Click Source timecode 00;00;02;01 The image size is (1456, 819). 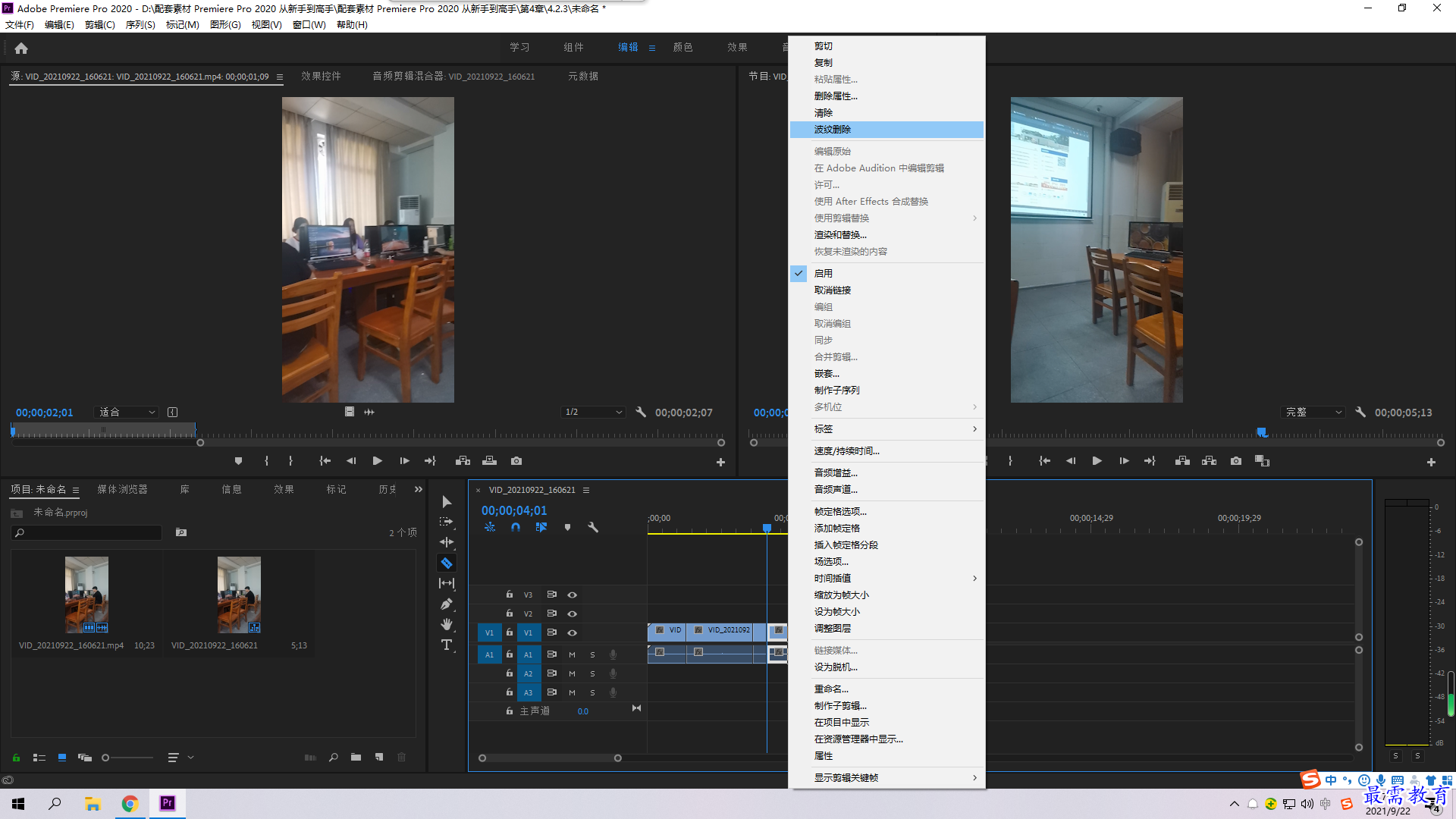coord(45,413)
